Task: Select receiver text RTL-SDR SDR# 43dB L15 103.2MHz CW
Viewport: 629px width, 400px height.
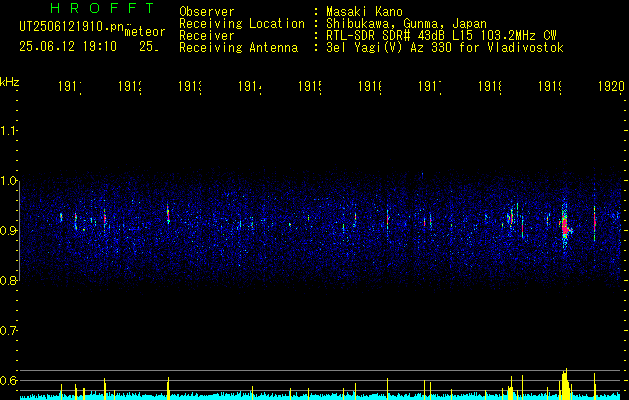Action: click(442, 36)
